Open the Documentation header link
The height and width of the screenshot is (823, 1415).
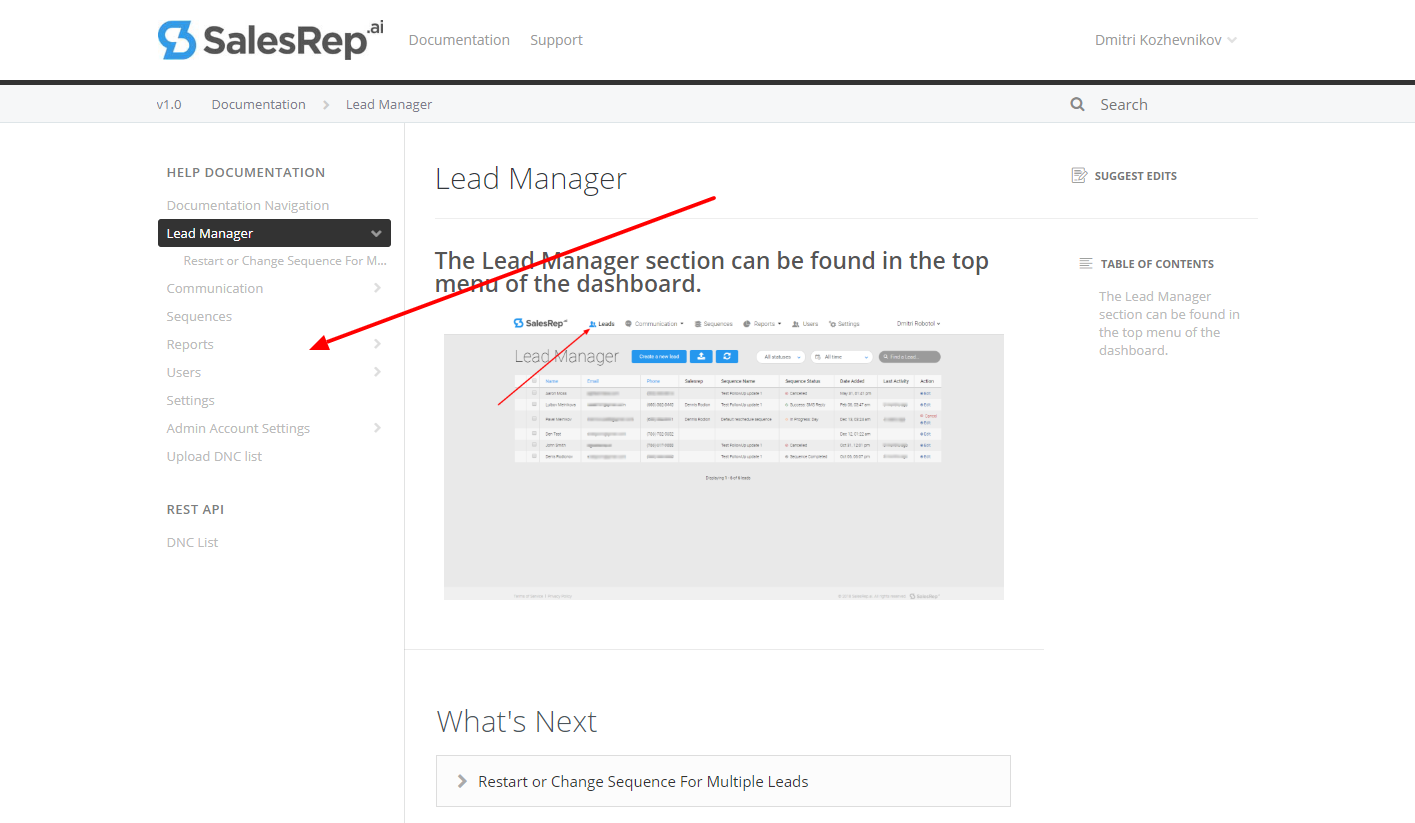coord(459,40)
